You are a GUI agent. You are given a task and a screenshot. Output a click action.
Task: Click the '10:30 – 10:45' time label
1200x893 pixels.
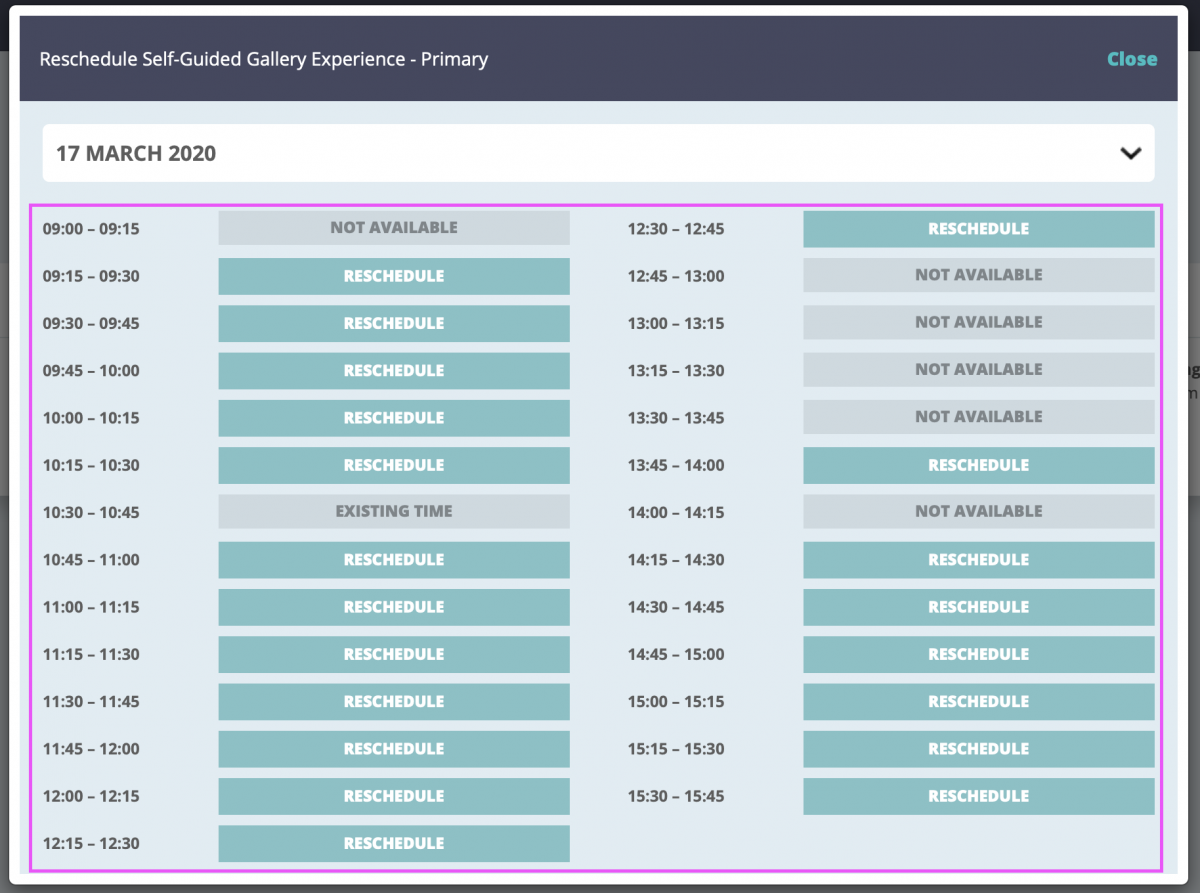tap(91, 513)
